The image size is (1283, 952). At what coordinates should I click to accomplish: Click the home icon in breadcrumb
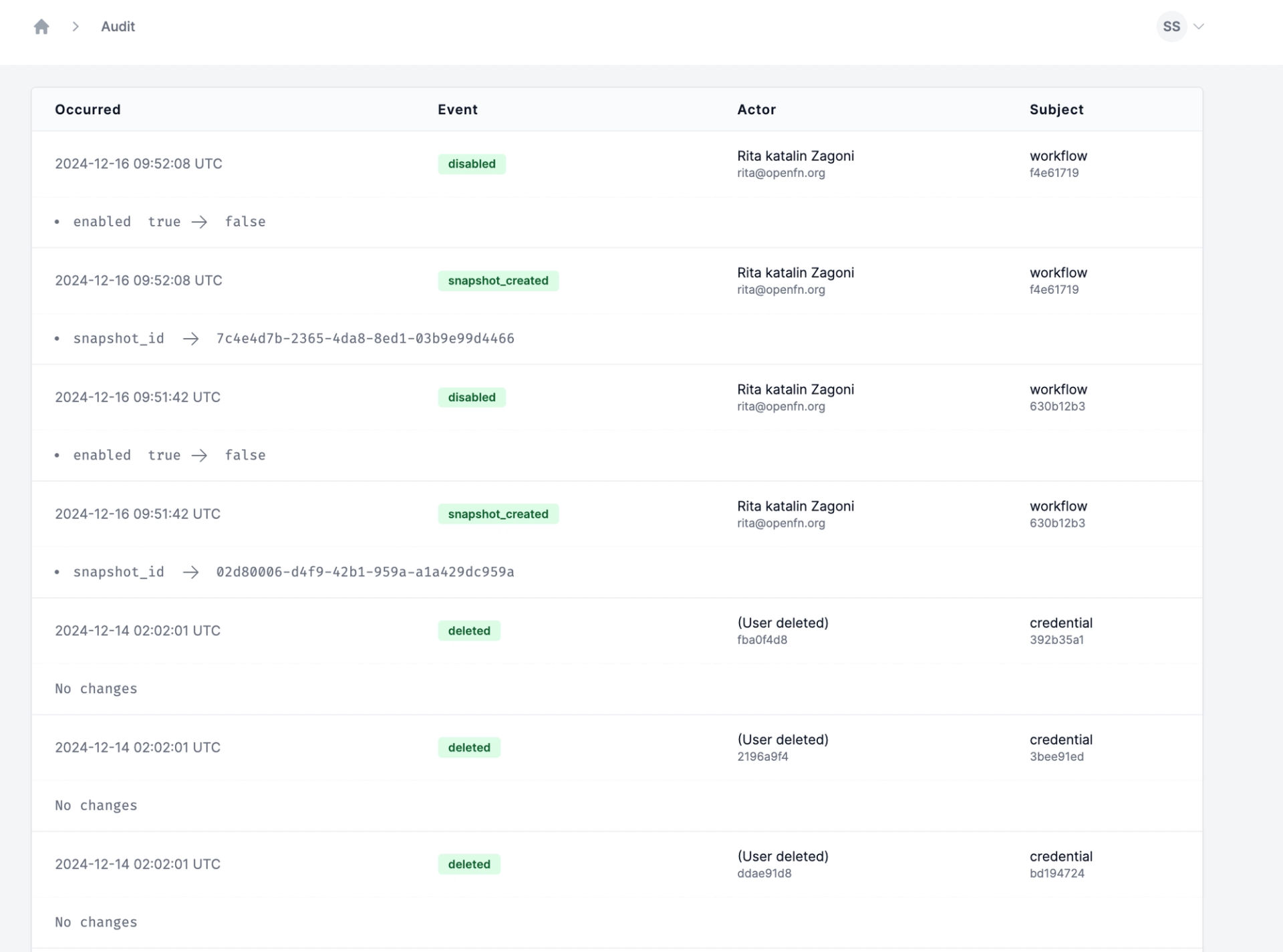41,27
